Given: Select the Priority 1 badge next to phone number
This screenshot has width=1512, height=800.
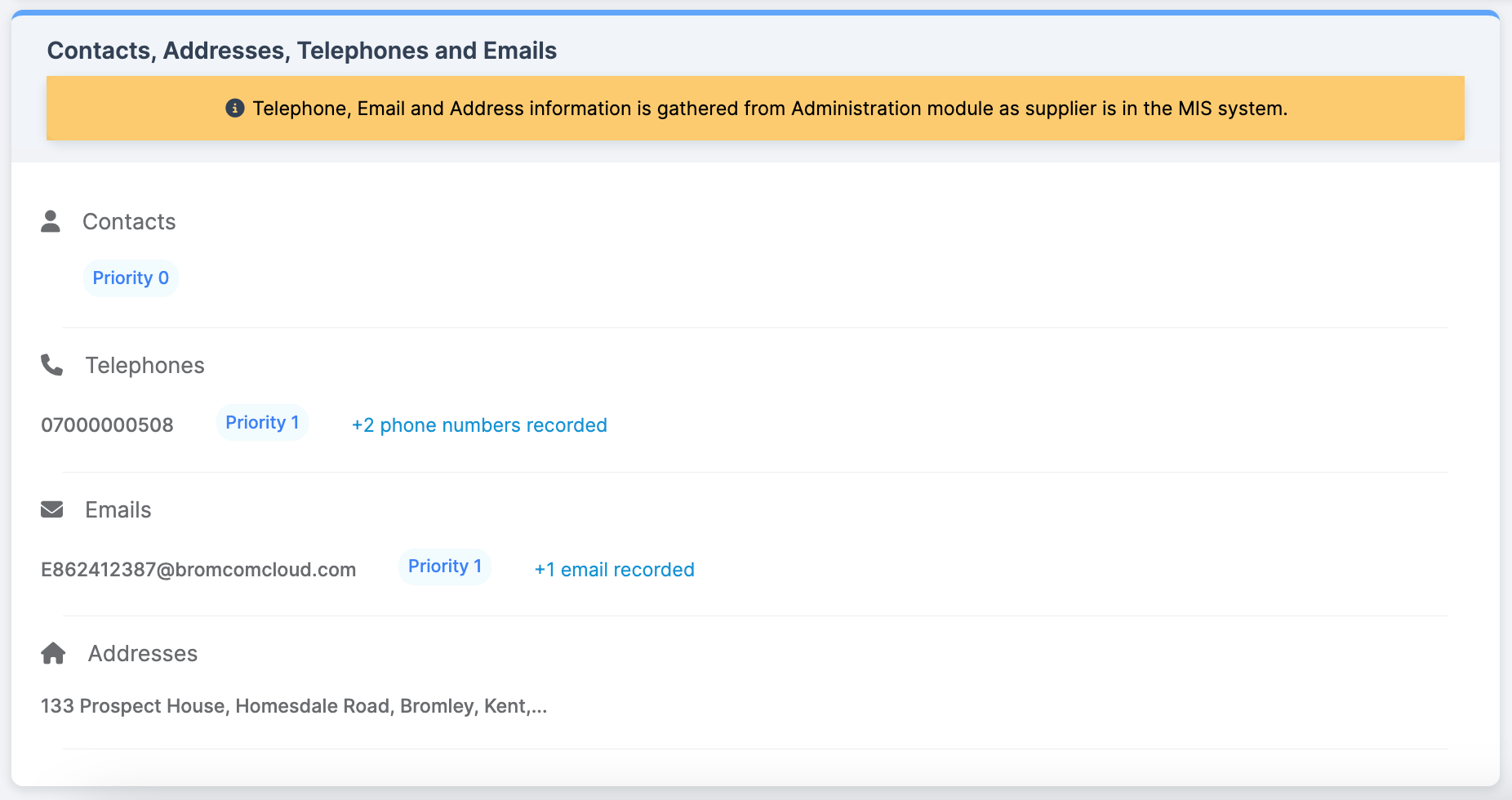Looking at the screenshot, I should point(262,422).
